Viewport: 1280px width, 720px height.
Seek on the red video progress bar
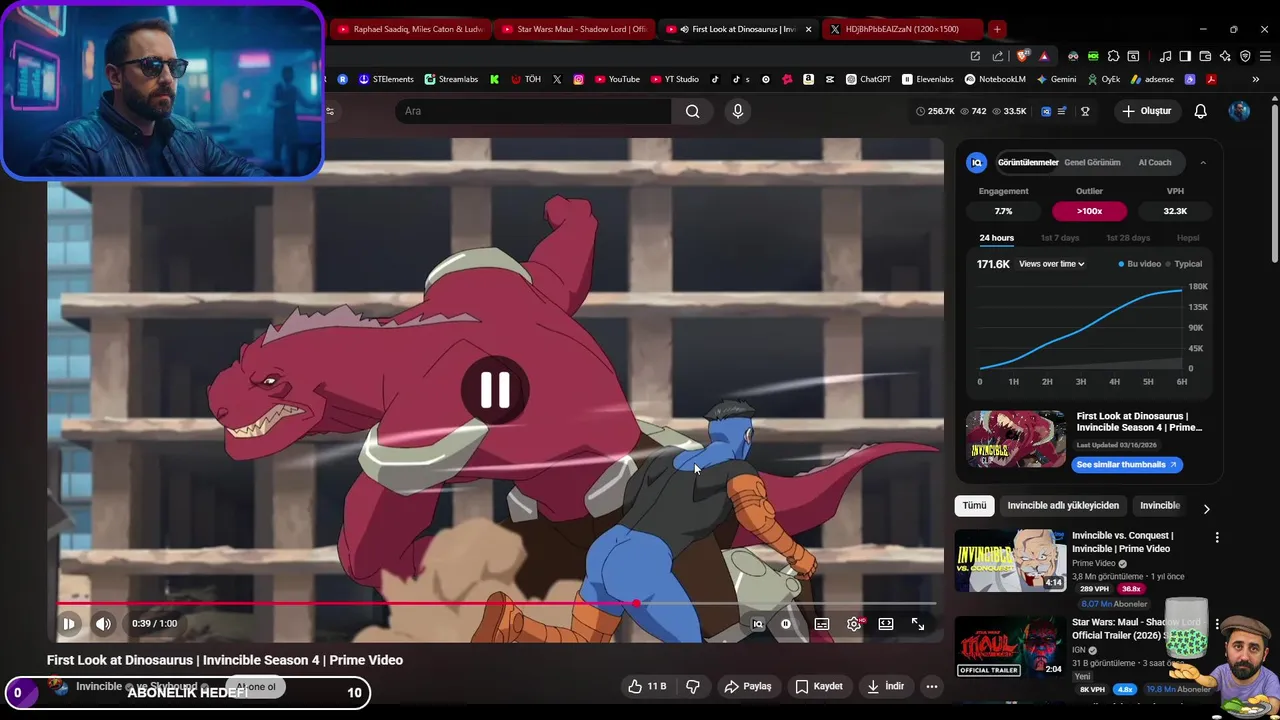[x=496, y=603]
